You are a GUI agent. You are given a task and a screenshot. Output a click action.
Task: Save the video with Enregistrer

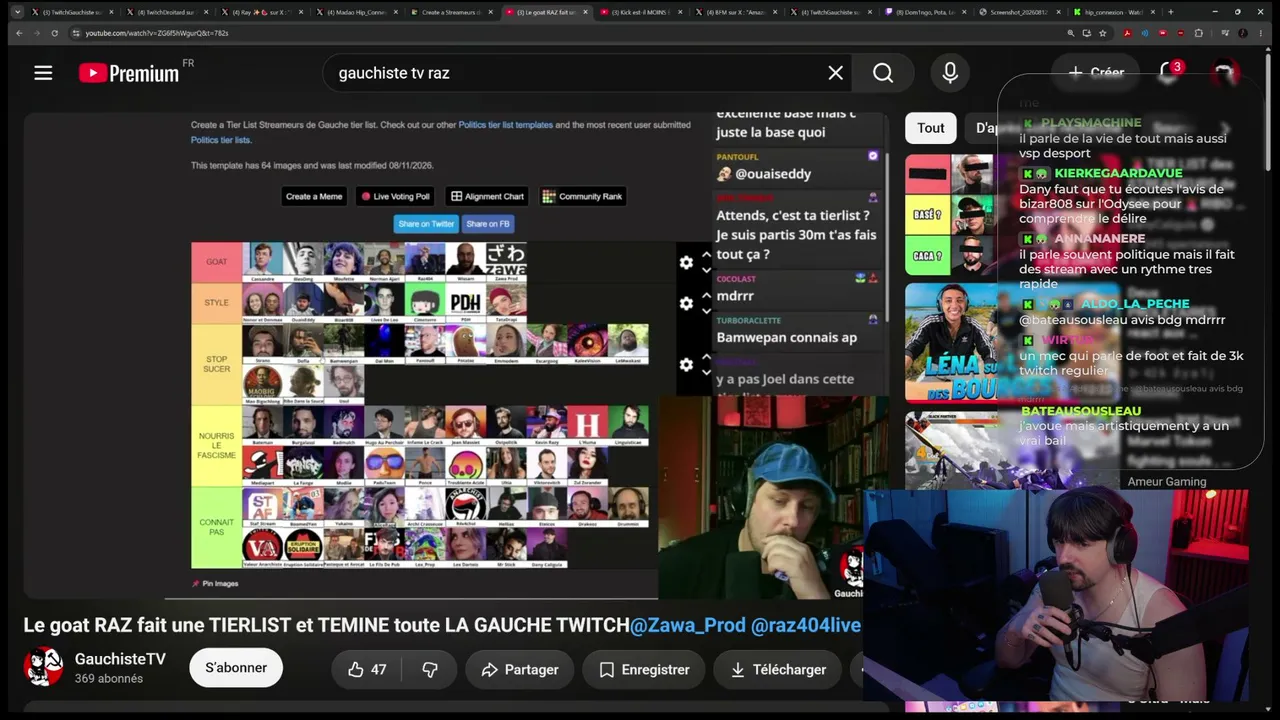[644, 670]
